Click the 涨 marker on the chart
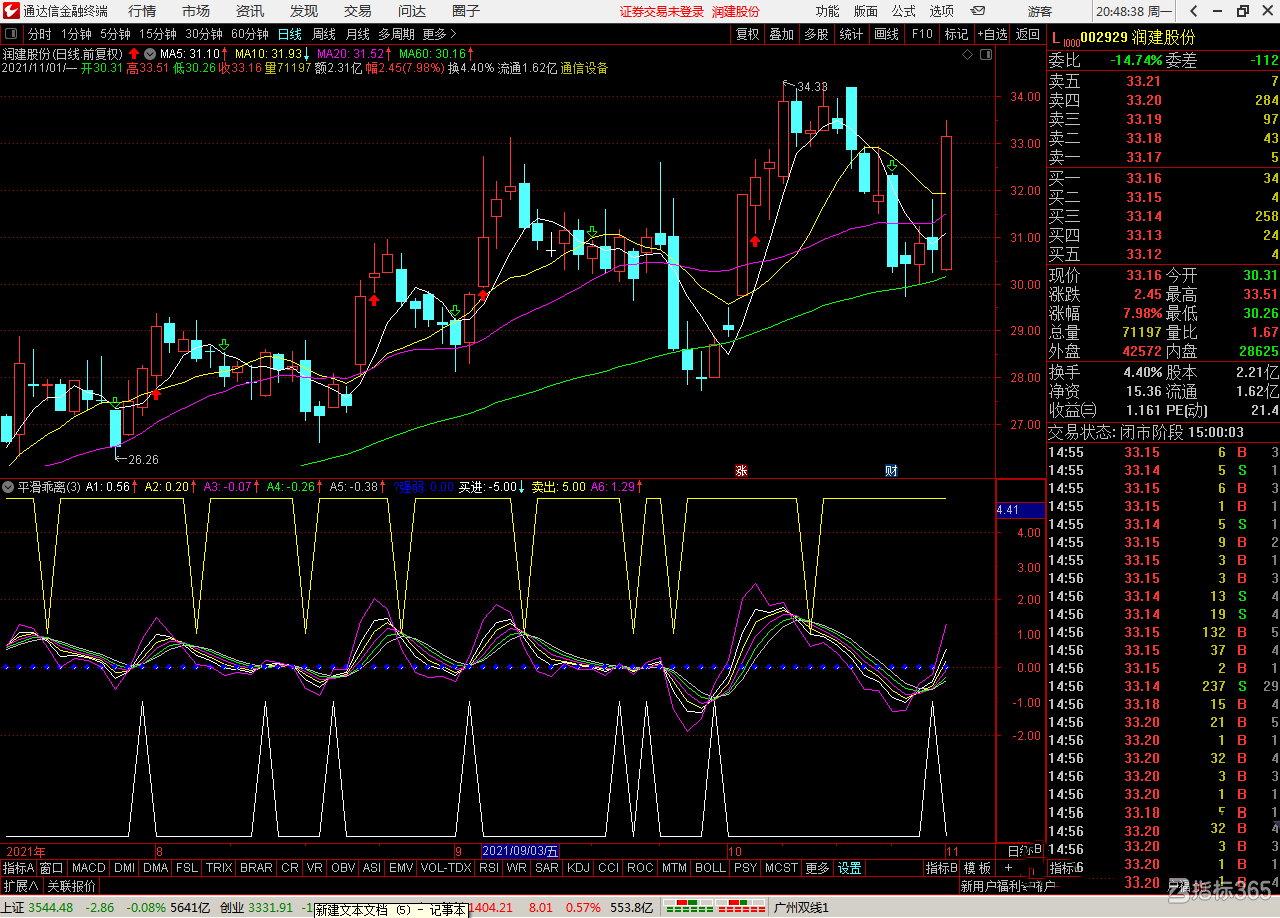The height and width of the screenshot is (918, 1280). point(741,470)
